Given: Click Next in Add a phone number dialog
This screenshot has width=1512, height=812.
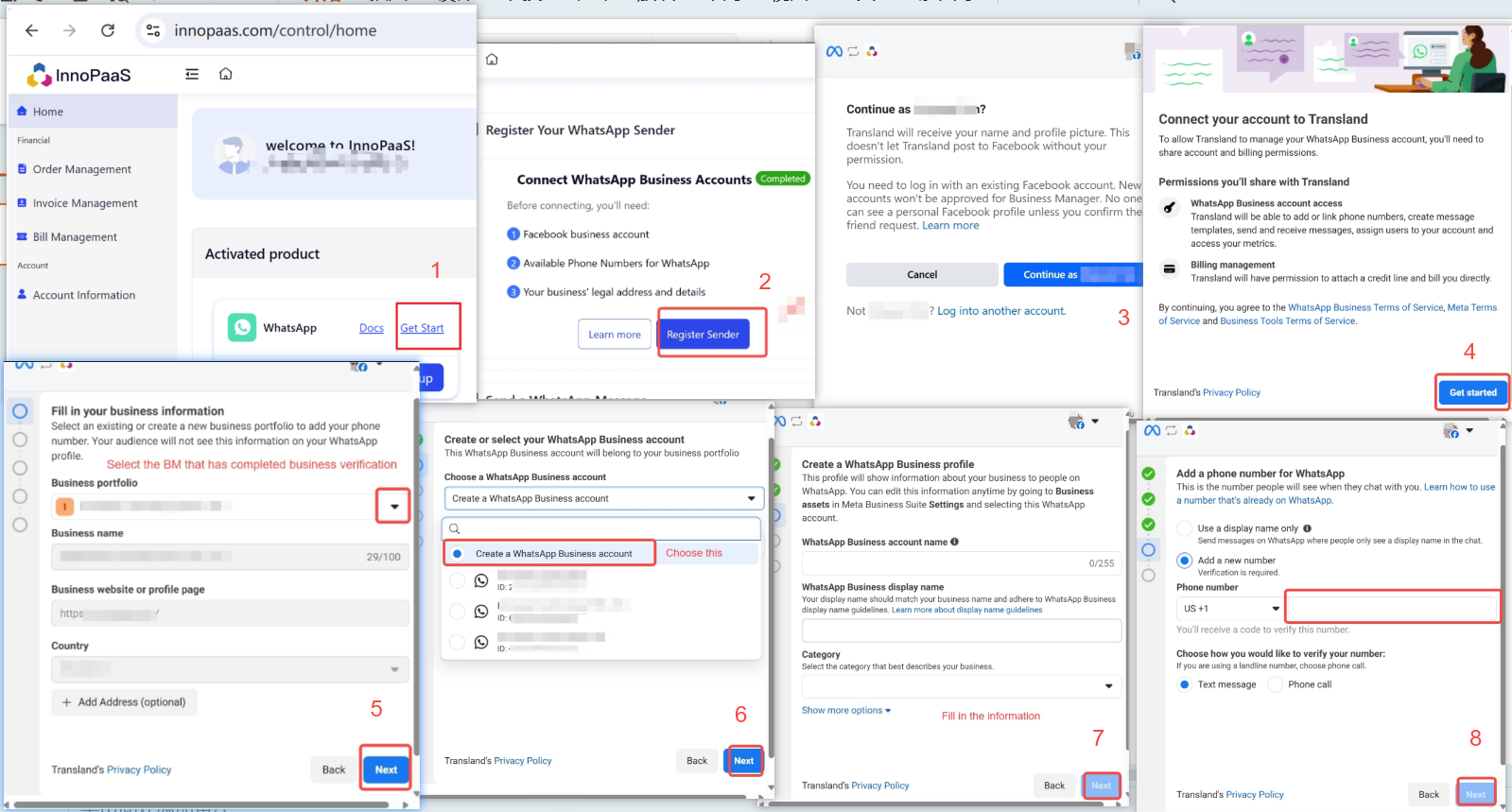Looking at the screenshot, I should (1476, 794).
